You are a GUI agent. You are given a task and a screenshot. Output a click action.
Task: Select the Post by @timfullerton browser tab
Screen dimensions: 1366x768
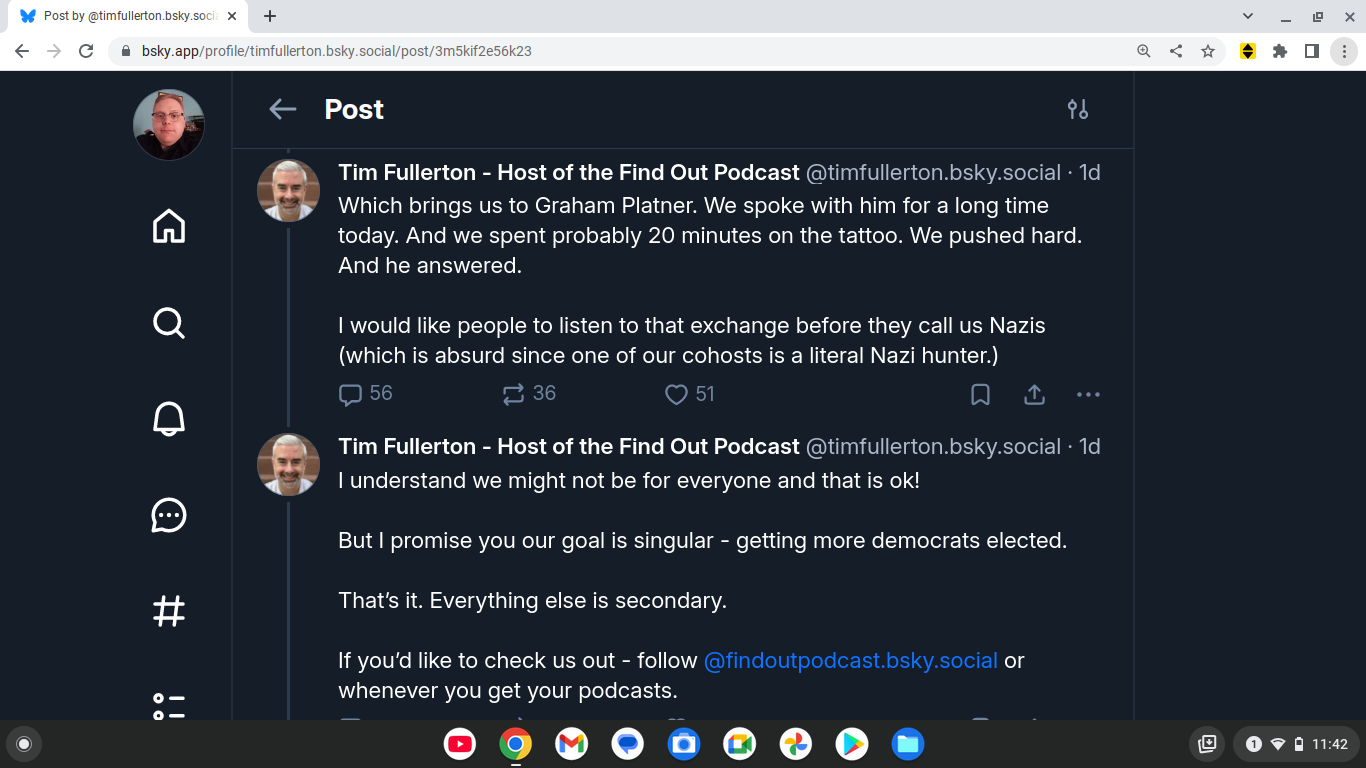click(125, 16)
